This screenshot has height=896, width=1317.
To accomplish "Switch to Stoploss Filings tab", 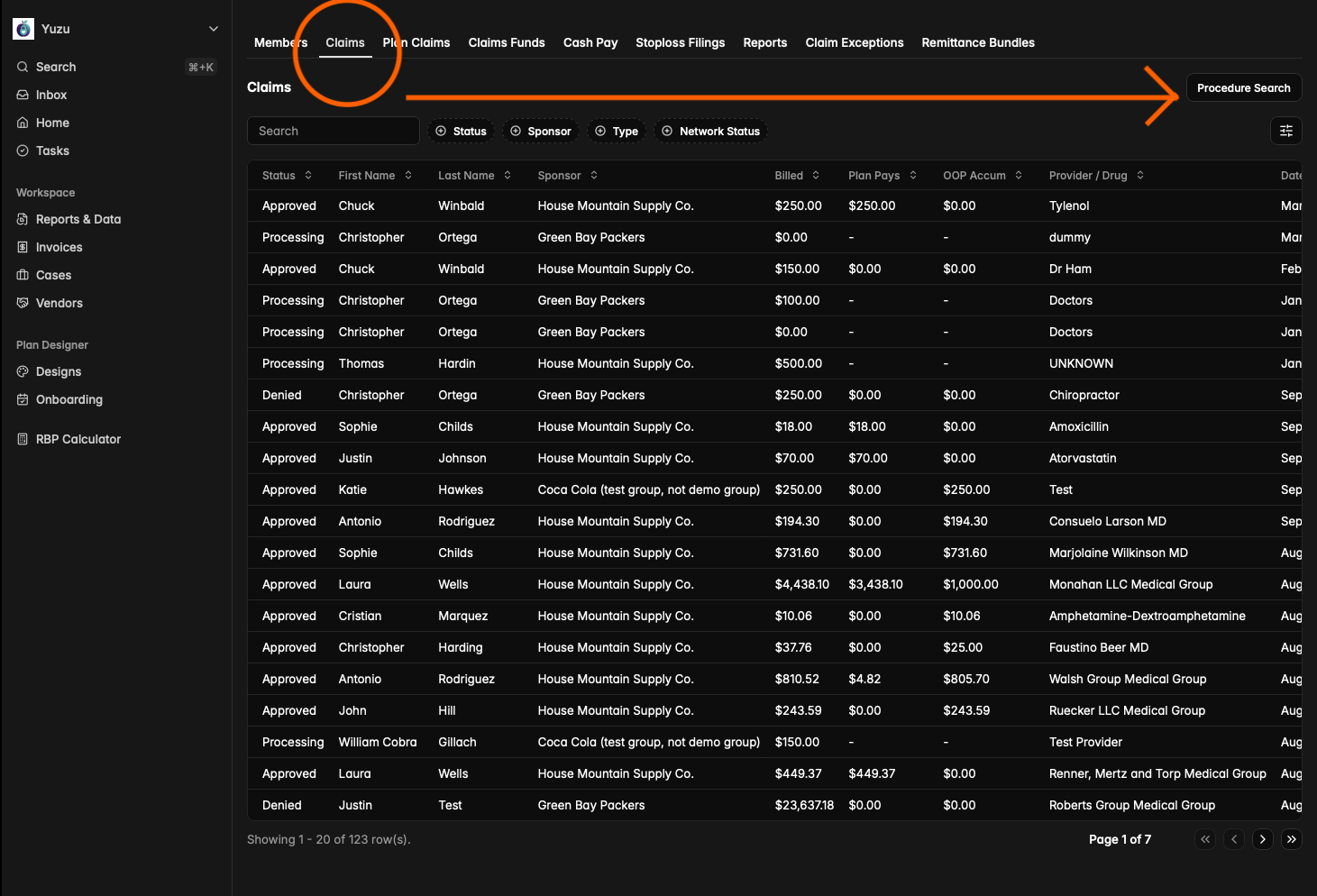I will (681, 42).
